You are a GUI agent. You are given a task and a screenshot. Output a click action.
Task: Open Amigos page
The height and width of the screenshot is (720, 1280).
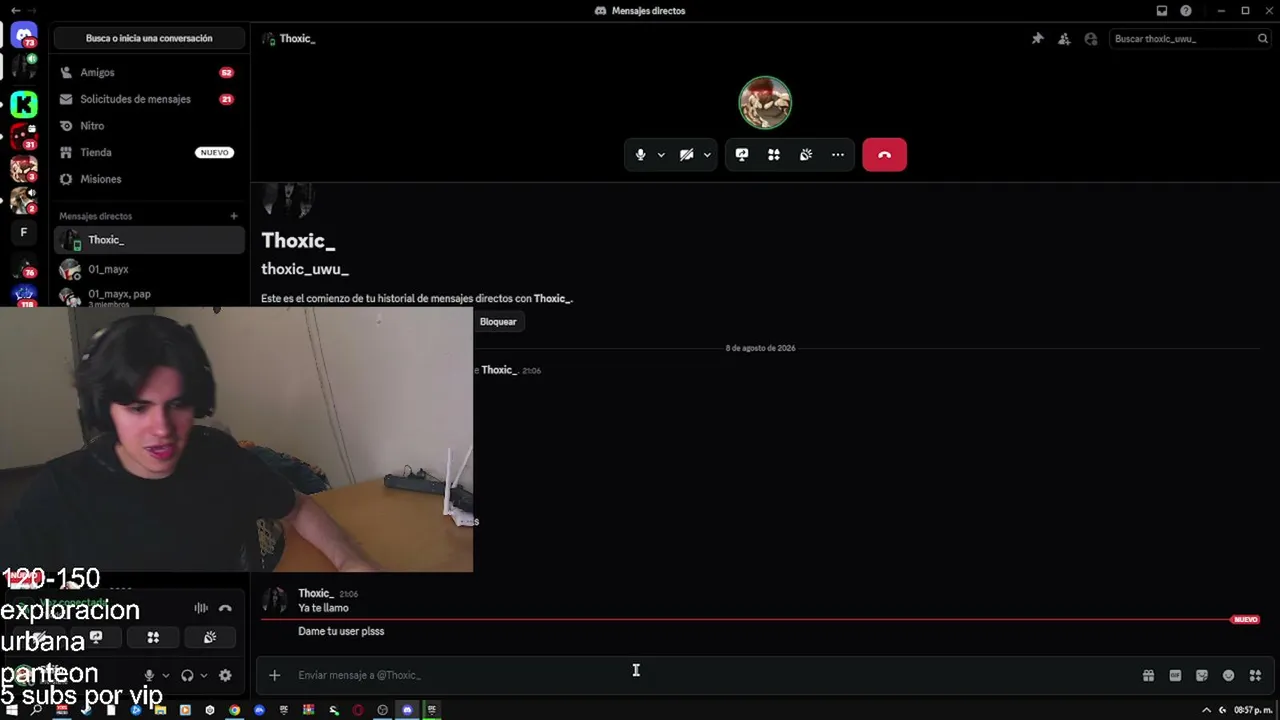[149, 73]
